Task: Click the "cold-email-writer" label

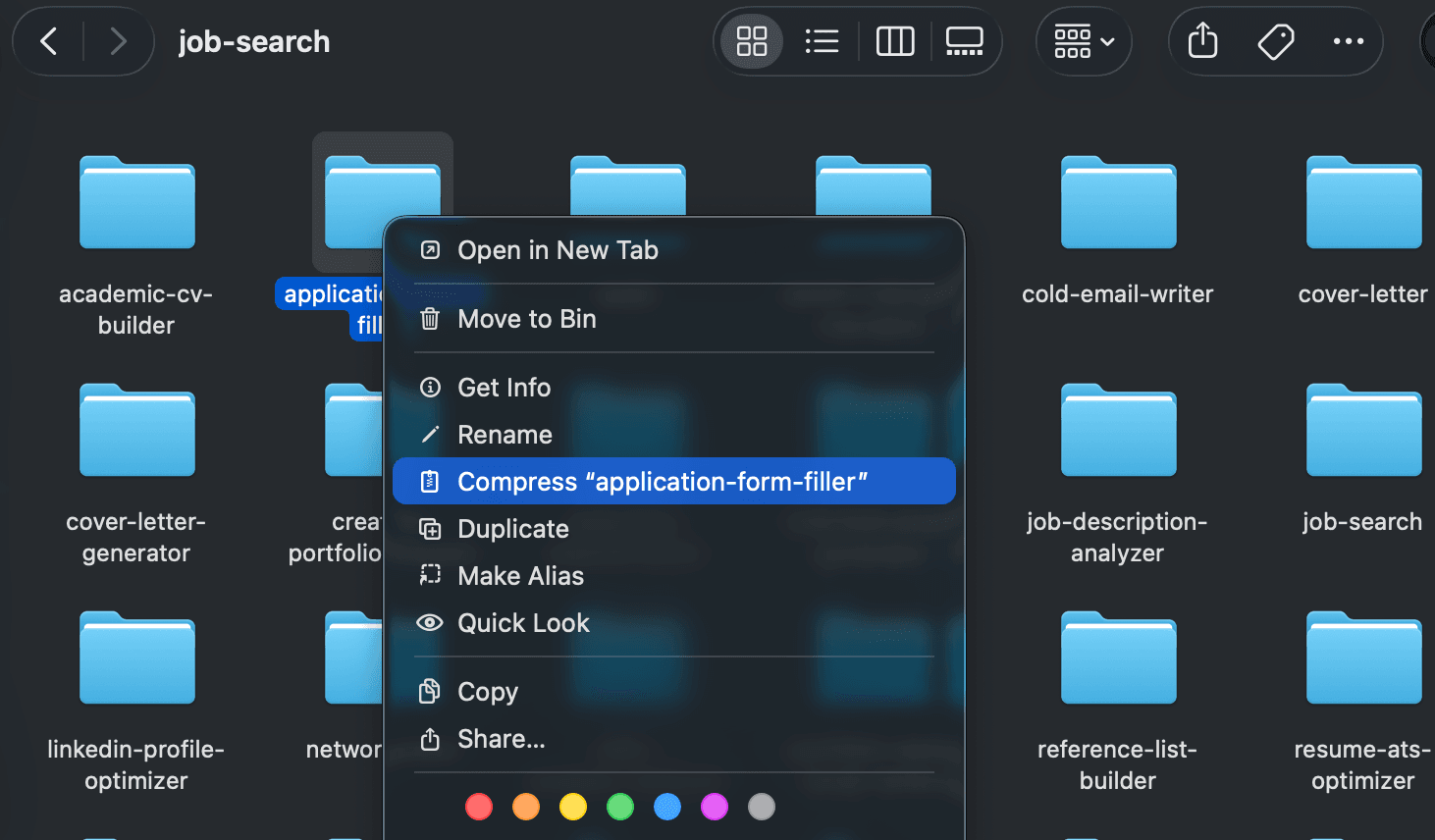Action: click(1118, 294)
